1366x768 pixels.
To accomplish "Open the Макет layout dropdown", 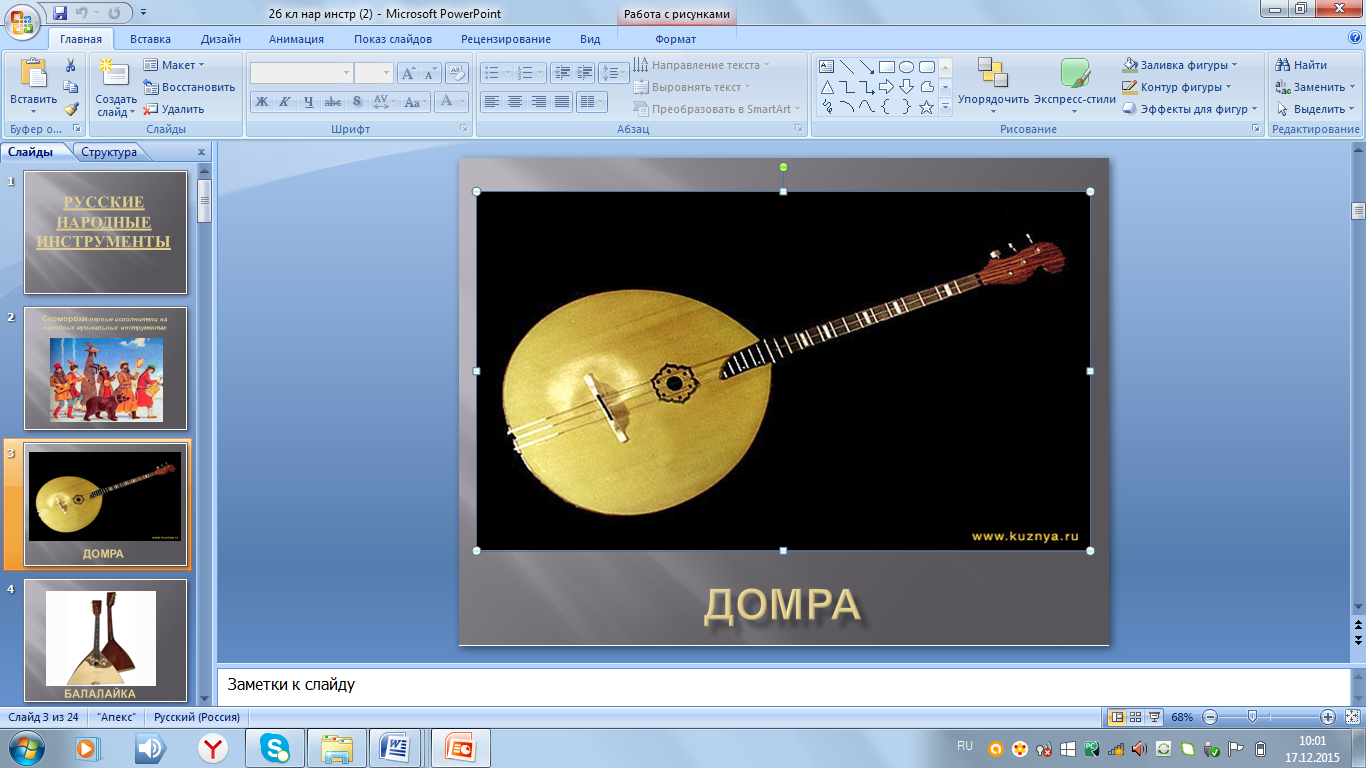I will [x=174, y=65].
